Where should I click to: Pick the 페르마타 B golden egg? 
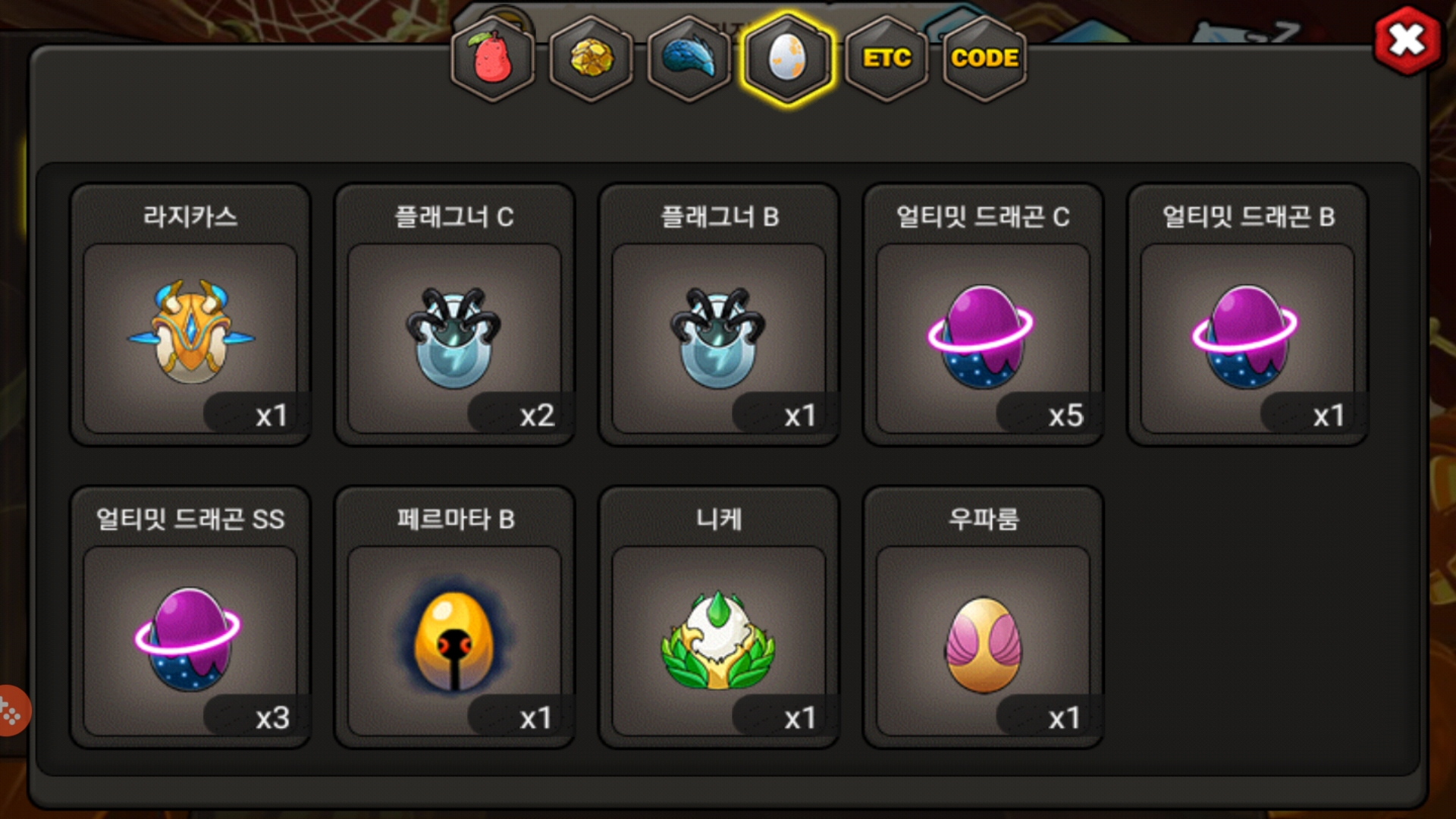tap(454, 639)
